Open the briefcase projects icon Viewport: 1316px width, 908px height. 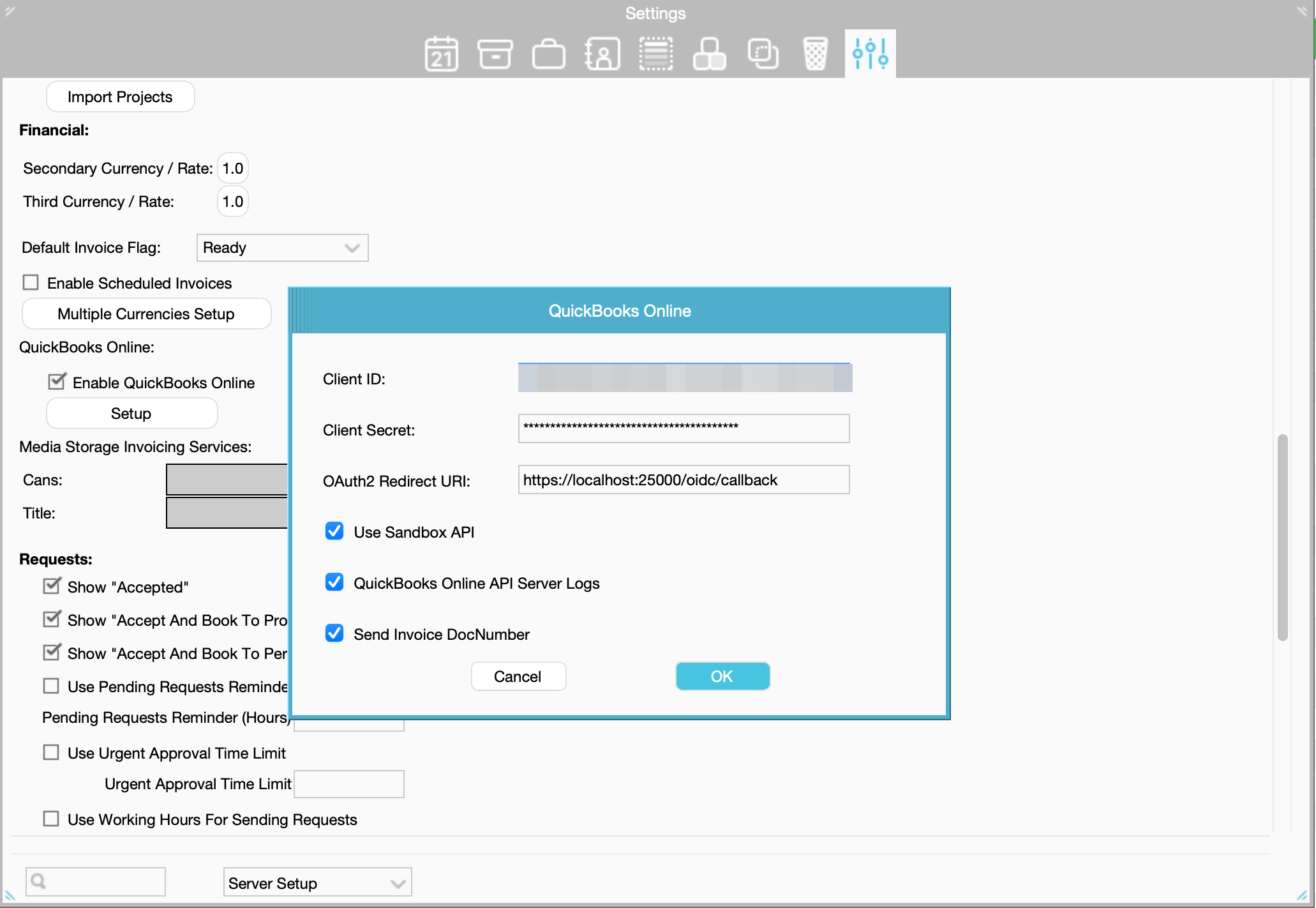(x=548, y=54)
